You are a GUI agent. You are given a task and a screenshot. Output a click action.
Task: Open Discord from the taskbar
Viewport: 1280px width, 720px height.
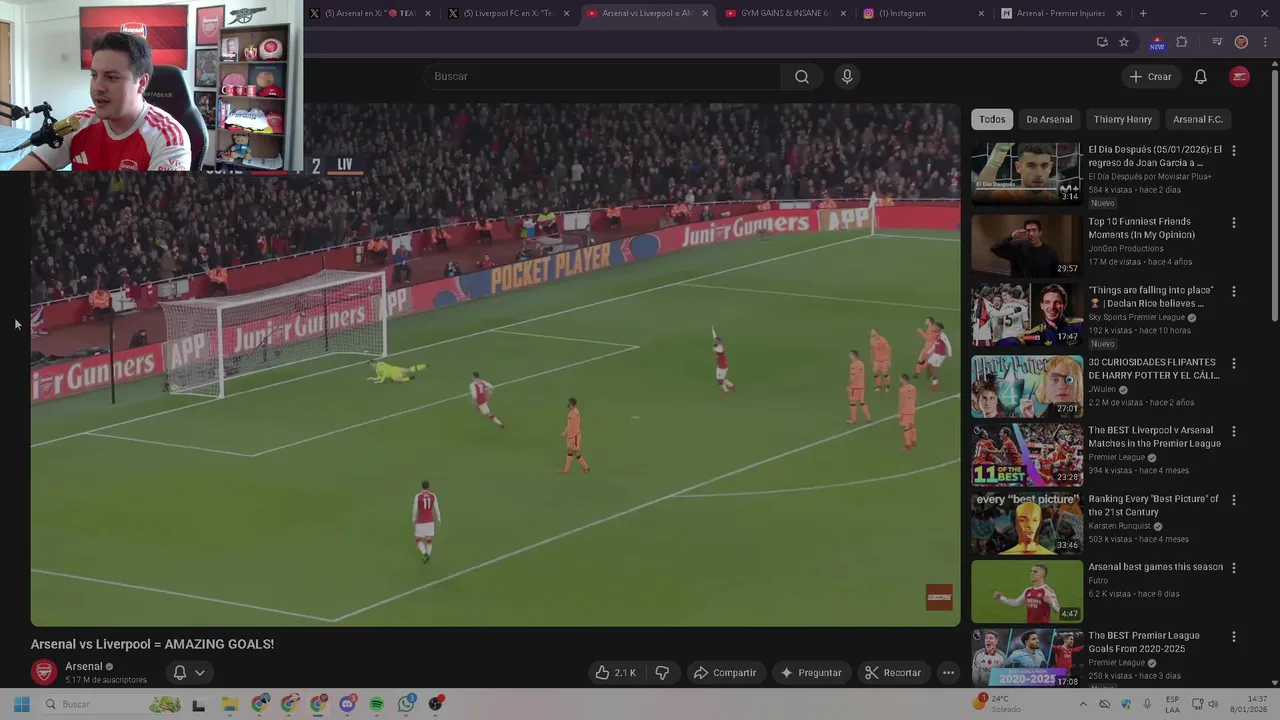pos(348,704)
